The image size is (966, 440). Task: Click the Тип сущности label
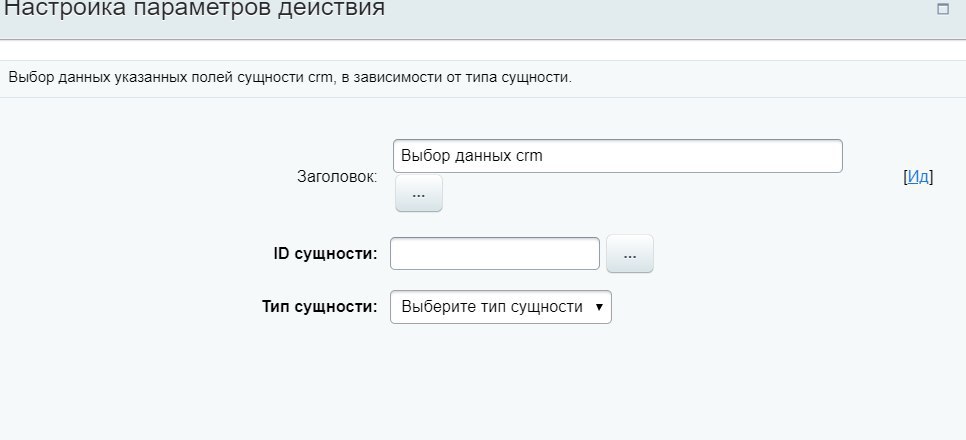pos(319,307)
